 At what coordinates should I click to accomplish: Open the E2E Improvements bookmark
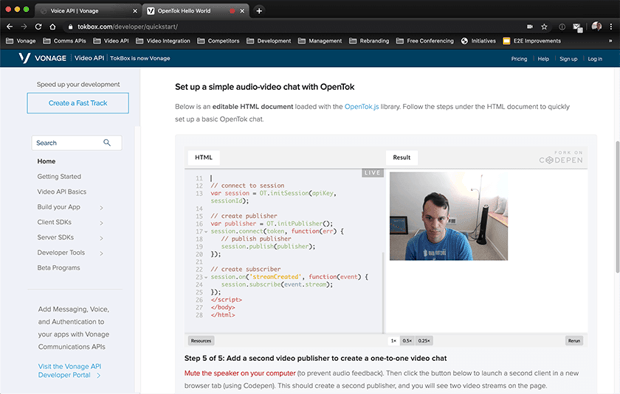(x=532, y=41)
